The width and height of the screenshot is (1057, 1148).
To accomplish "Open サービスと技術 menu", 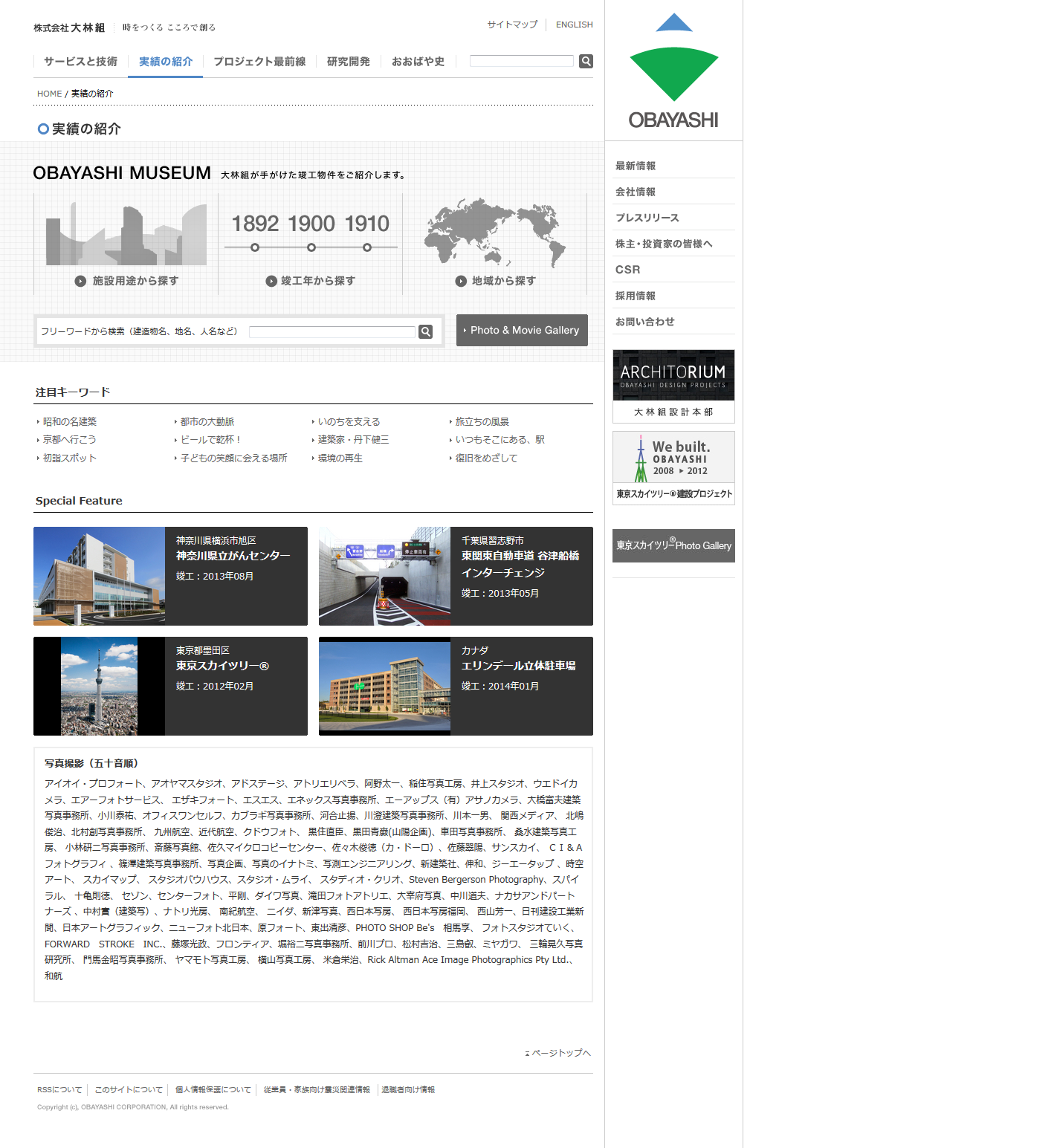I will pyautogui.click(x=80, y=62).
